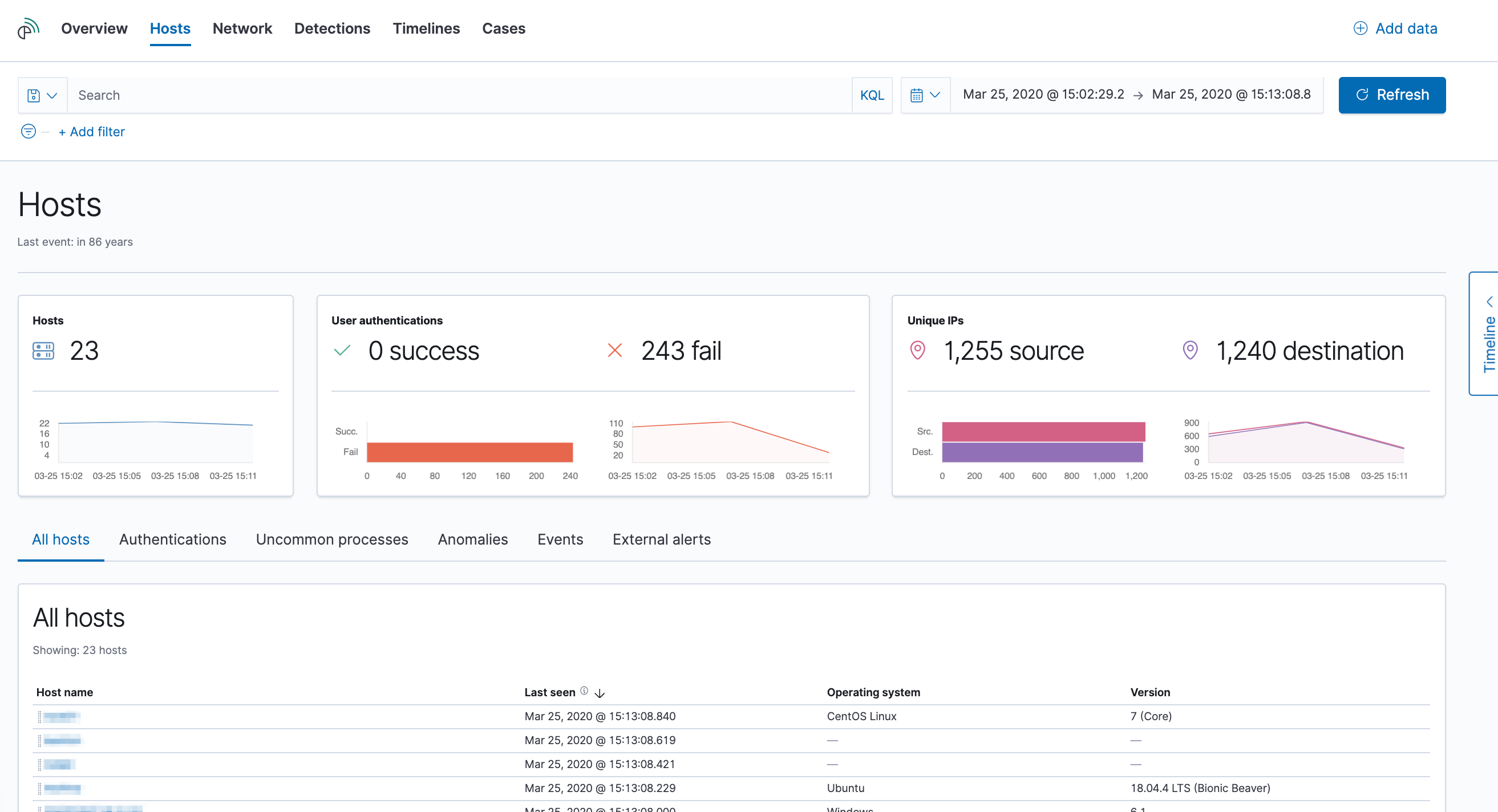Toggle the KQL query language button

click(x=872, y=95)
